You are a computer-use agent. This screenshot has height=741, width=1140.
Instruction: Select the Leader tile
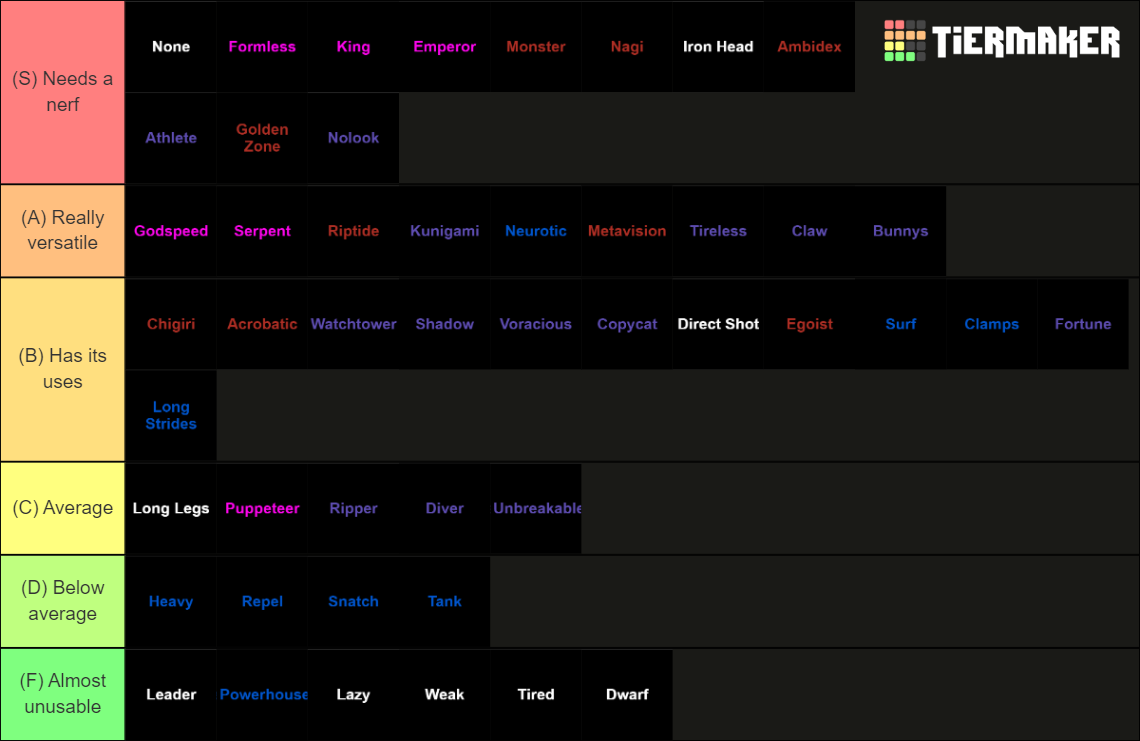click(x=171, y=694)
